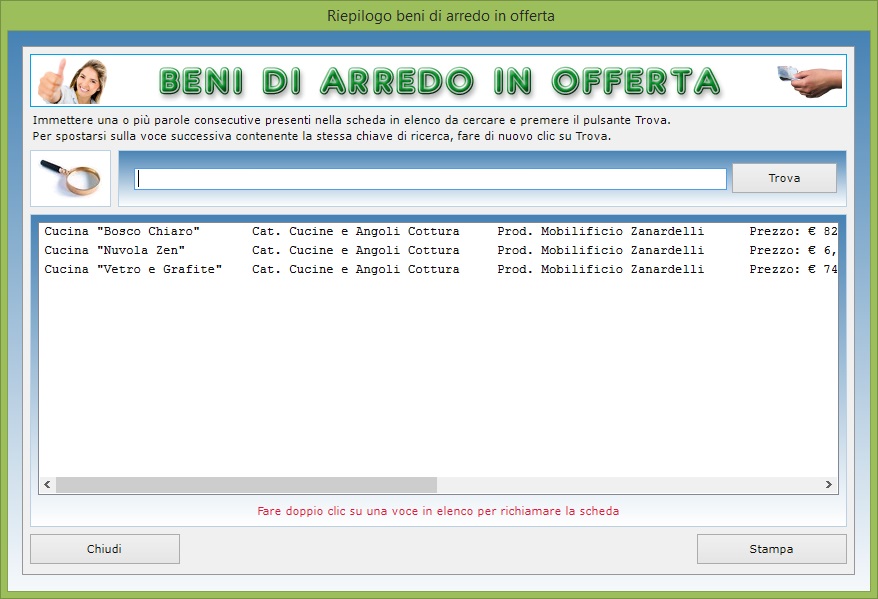
Task: Click the thumbs-up woman image in banner
Action: coord(73,81)
